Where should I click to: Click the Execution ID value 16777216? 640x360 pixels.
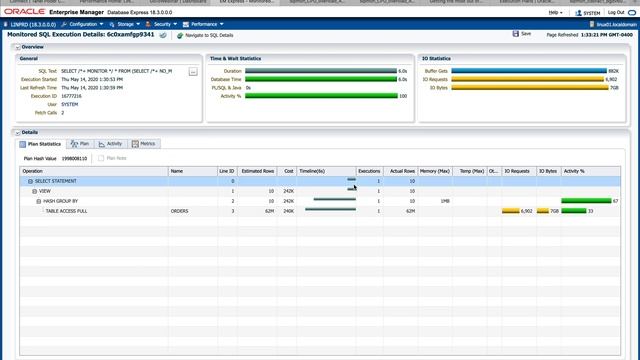coord(71,96)
